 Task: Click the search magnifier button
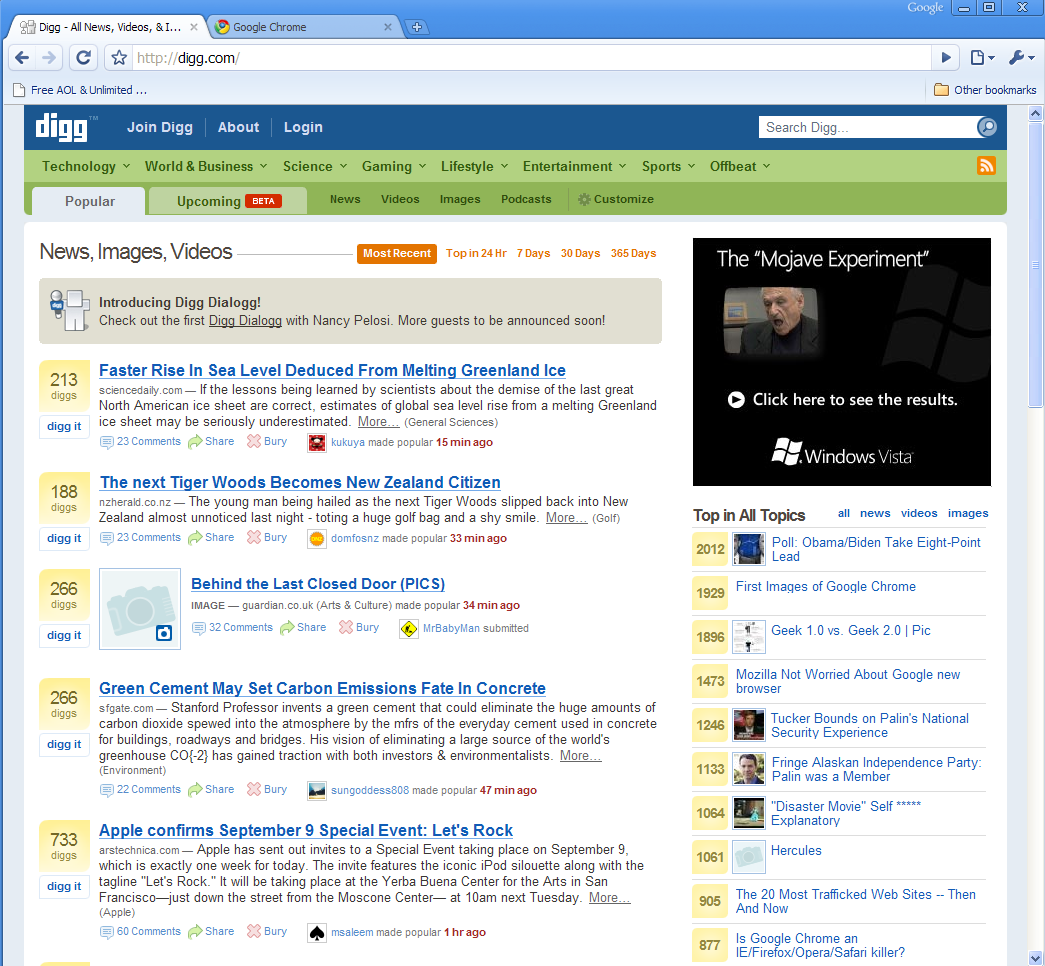(x=986, y=127)
